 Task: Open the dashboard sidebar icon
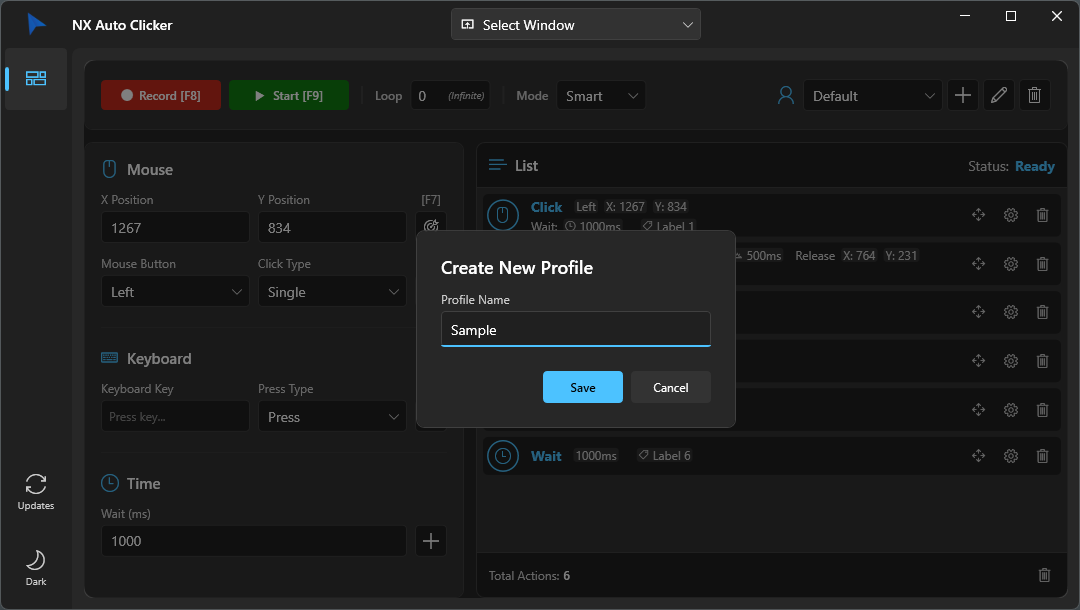(x=36, y=78)
